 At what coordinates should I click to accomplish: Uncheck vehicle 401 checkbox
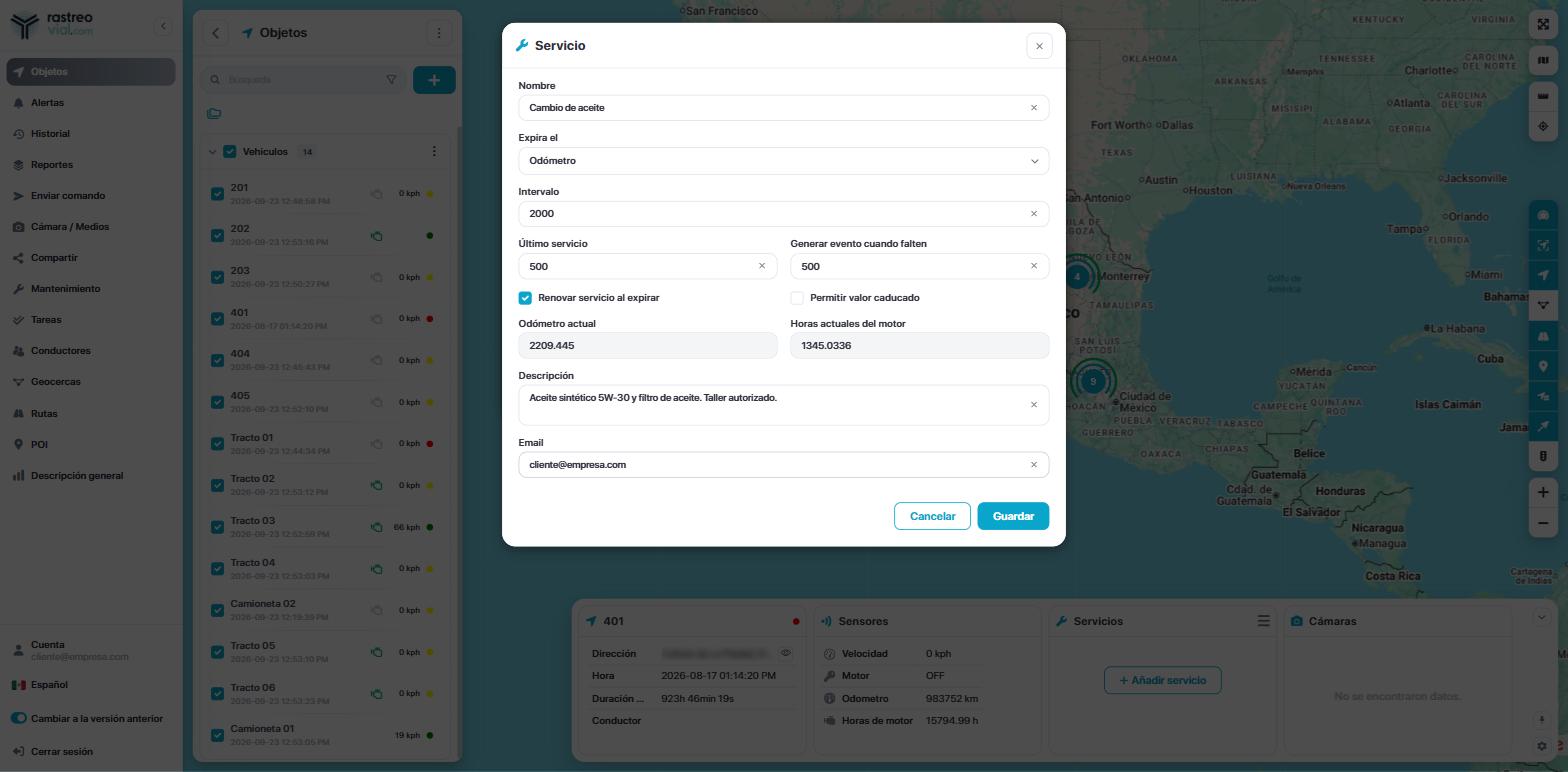pyautogui.click(x=217, y=319)
